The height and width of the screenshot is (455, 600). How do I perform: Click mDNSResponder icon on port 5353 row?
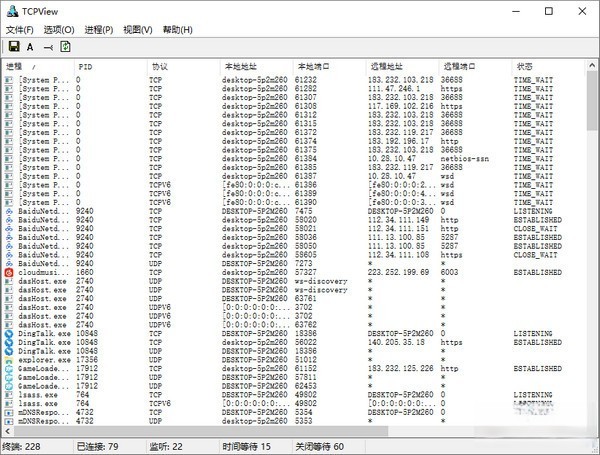coord(9,421)
